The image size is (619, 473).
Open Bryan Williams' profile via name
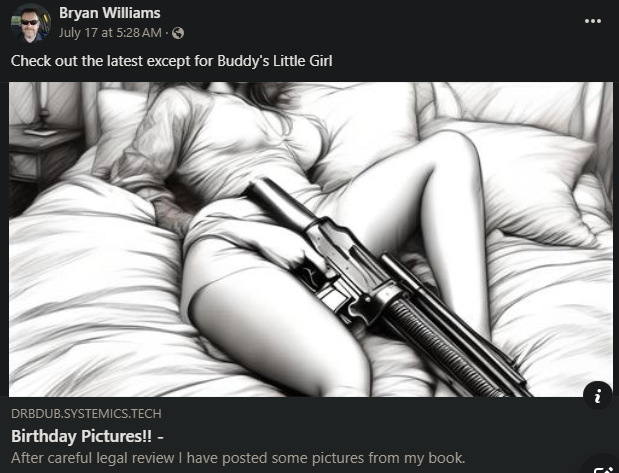pyautogui.click(x=110, y=13)
